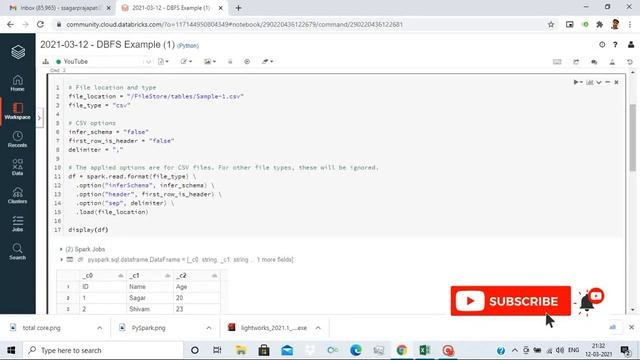Expand the workspace side panel arrow
640x360 pixels.
pyautogui.click(x=39, y=118)
